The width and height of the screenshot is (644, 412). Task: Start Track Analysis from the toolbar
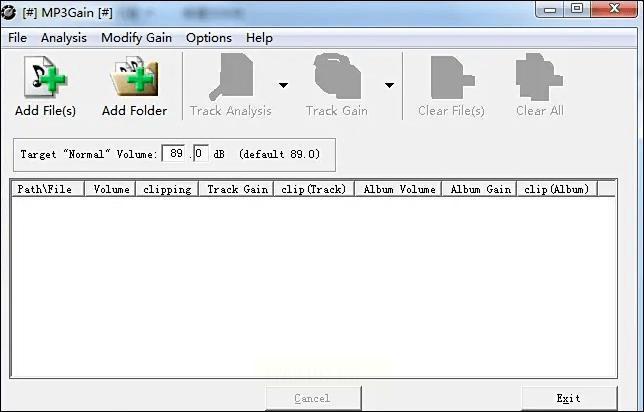pyautogui.click(x=230, y=77)
